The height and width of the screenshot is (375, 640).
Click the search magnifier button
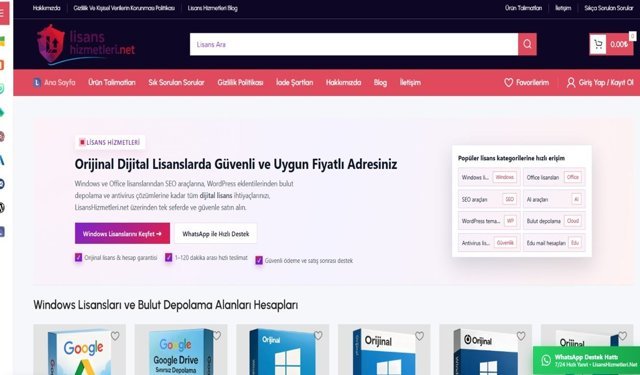coord(527,44)
